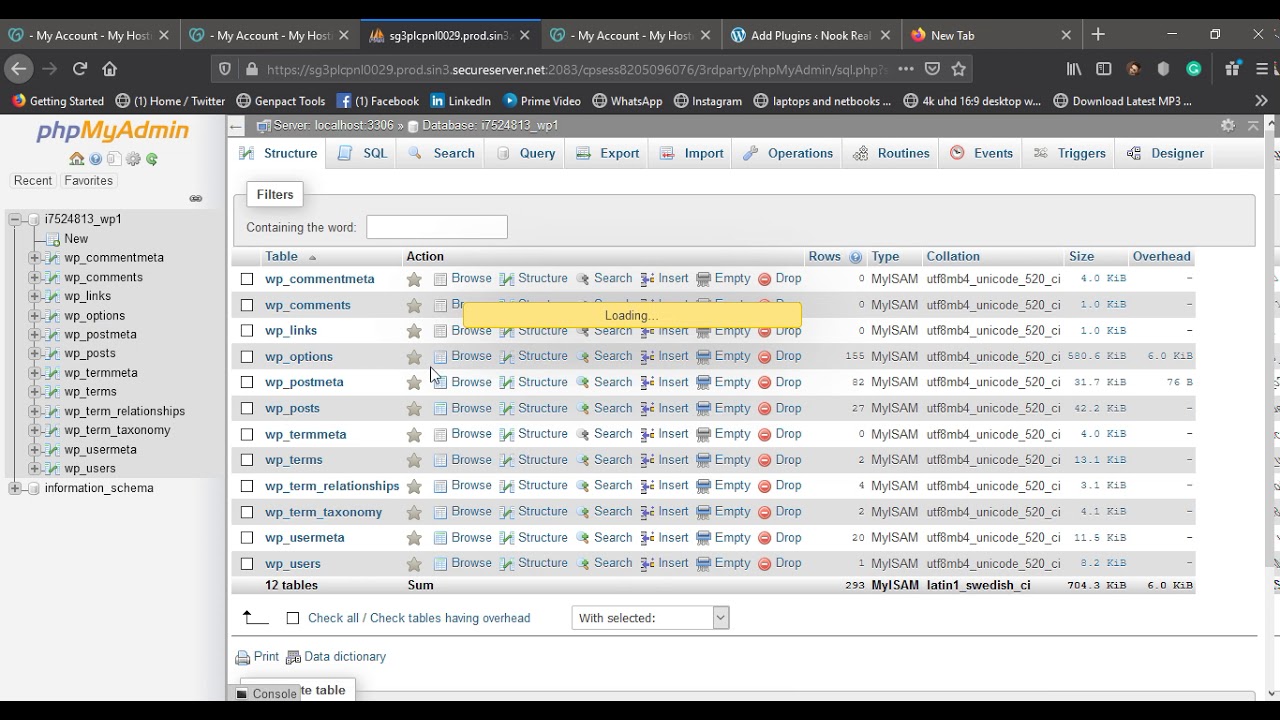The image size is (1280, 720).
Task: Open the Favorites tables button
Action: (x=88, y=181)
